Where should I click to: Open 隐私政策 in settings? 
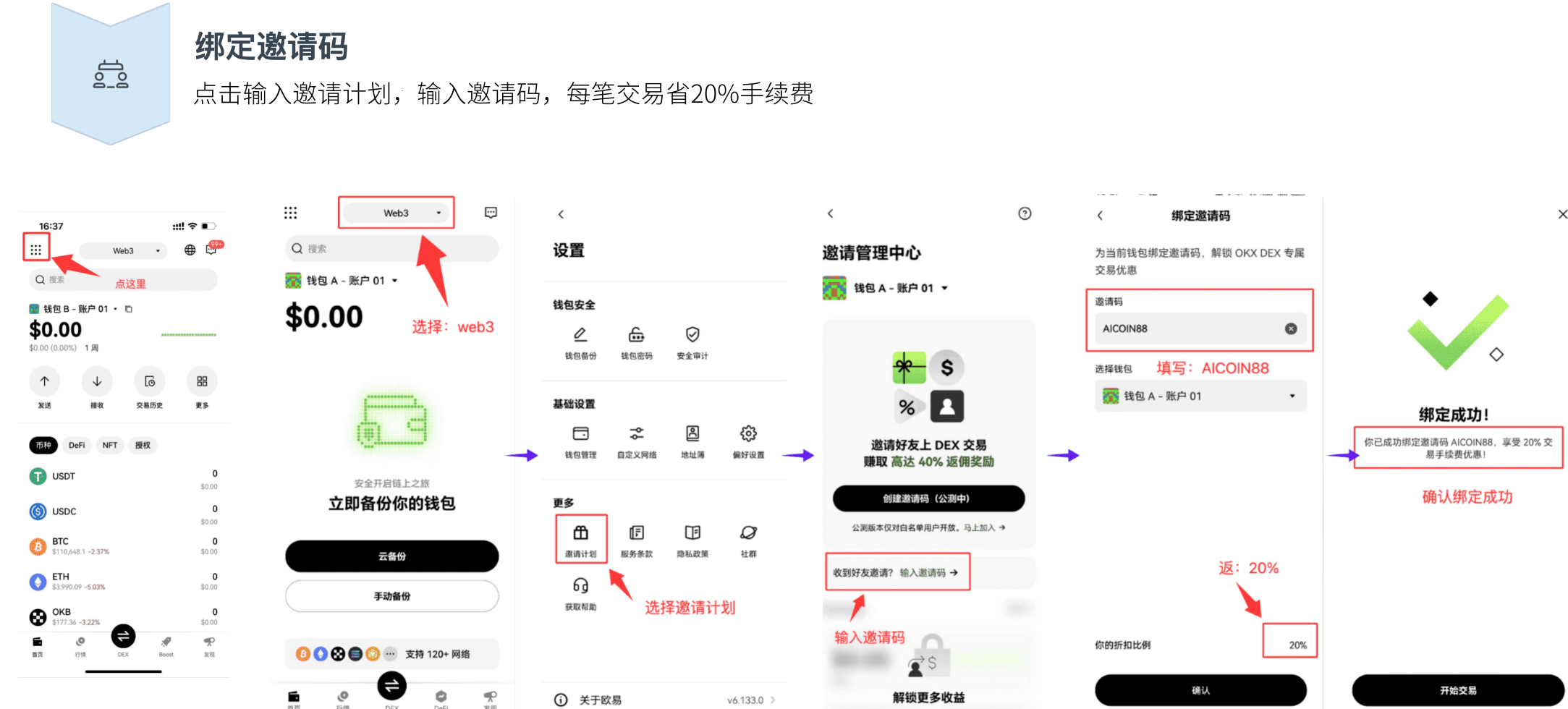692,540
